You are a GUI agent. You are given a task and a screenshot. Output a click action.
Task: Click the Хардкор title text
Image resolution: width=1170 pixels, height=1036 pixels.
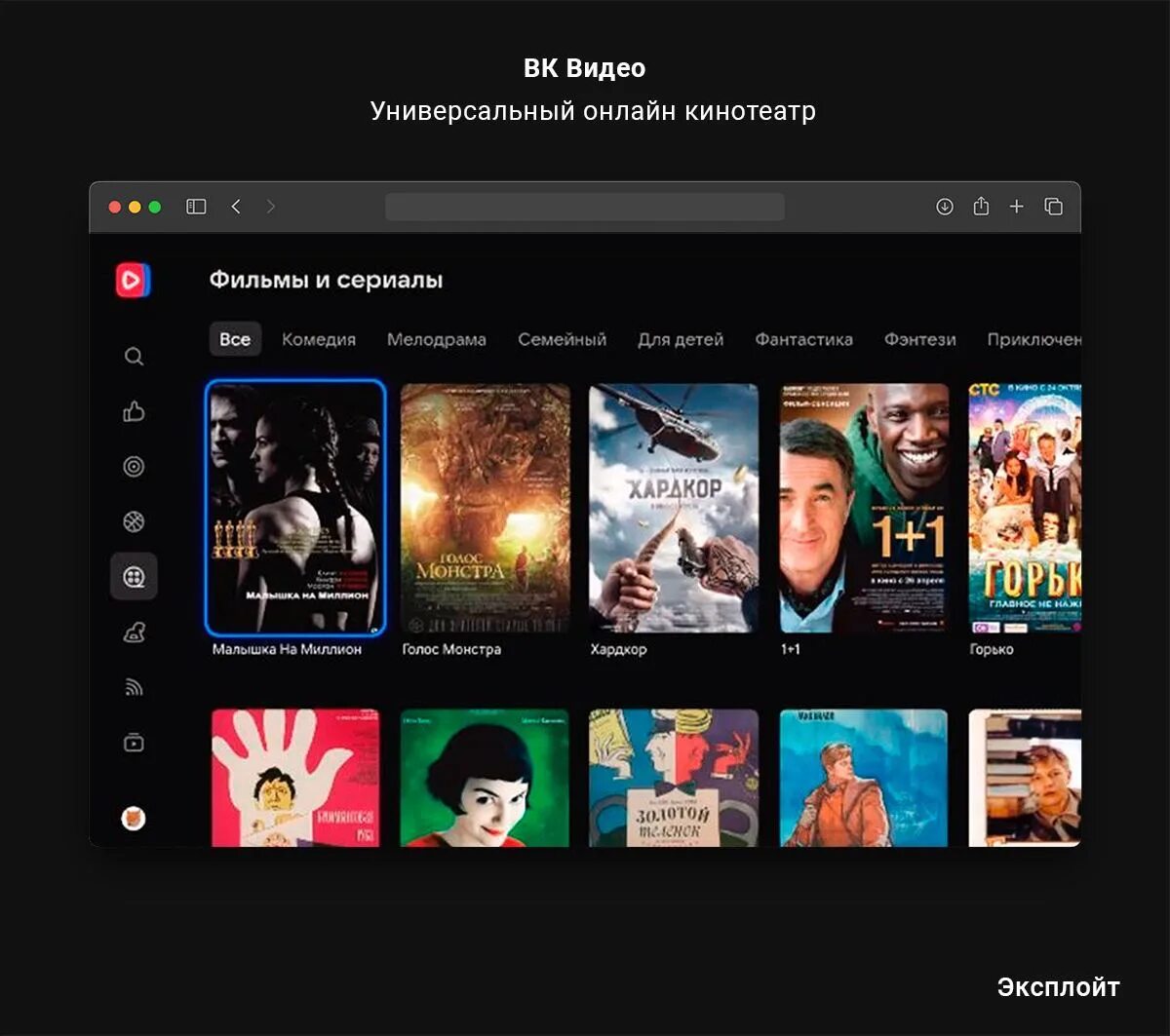click(x=618, y=649)
